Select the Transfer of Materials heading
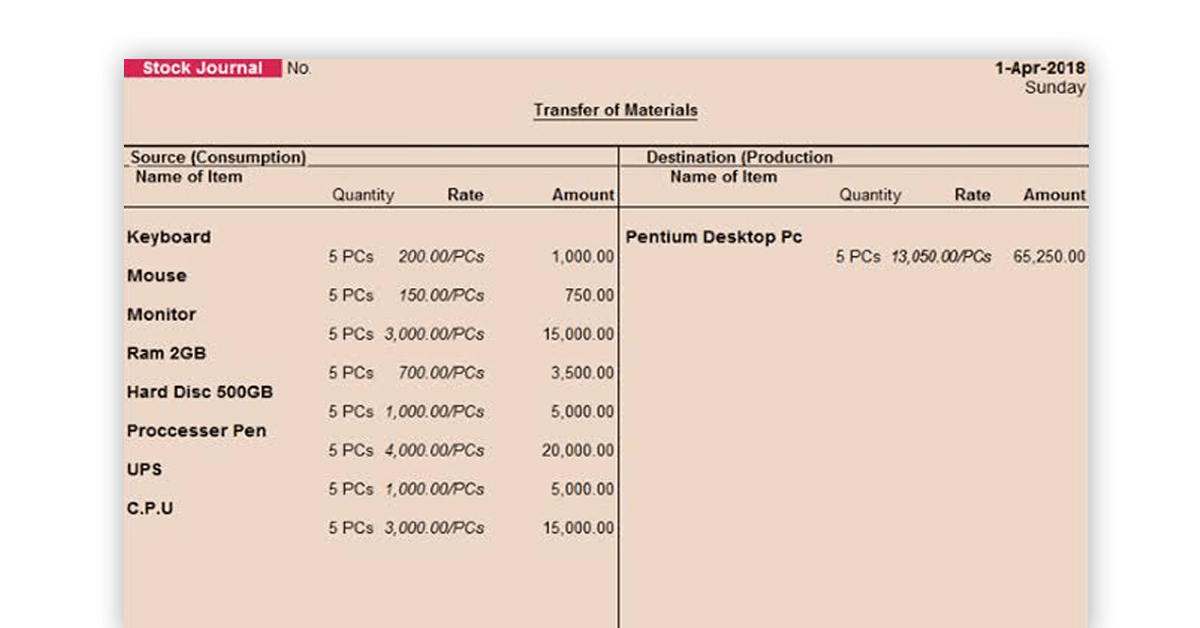 tap(615, 110)
